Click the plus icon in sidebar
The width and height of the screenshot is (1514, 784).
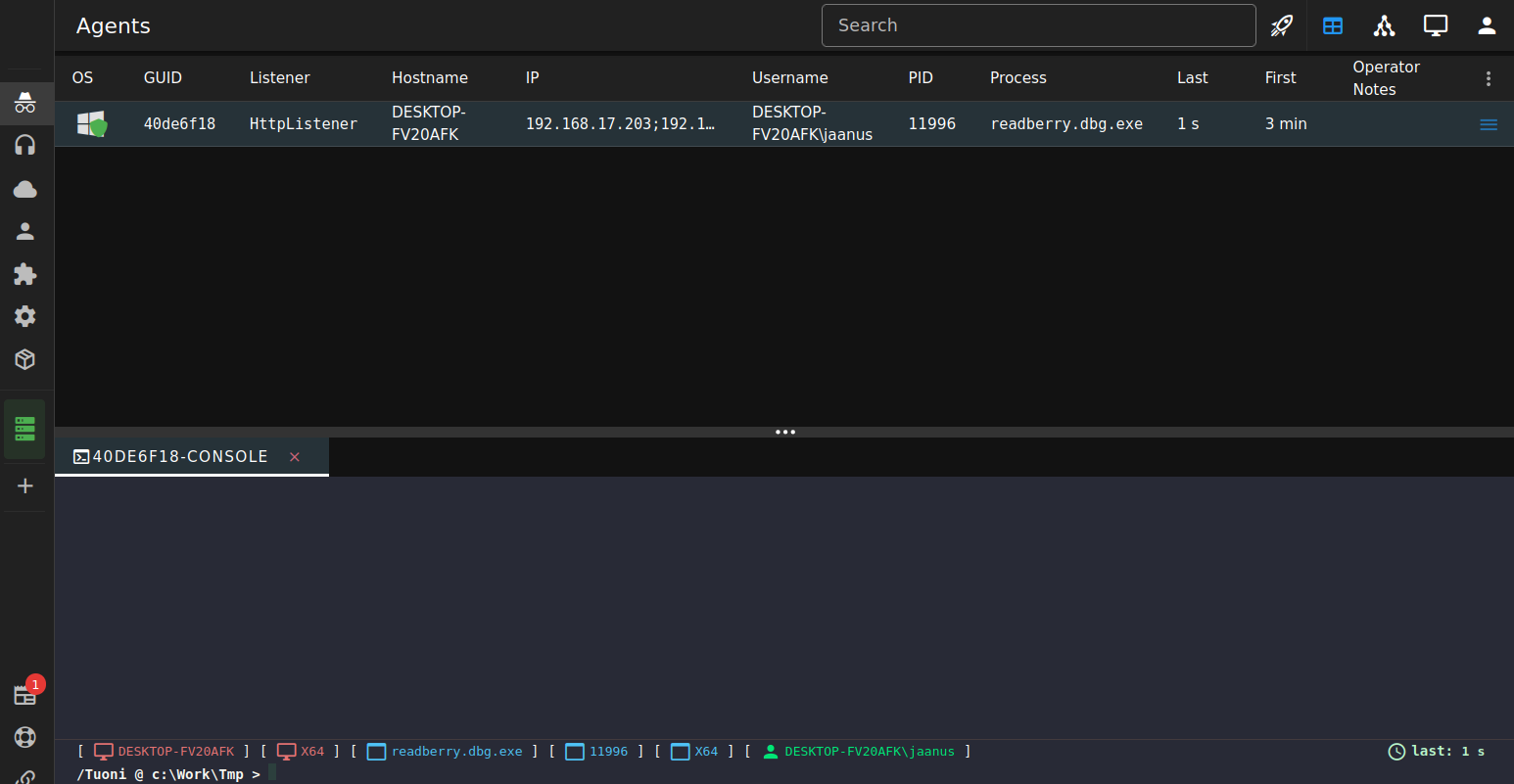coord(25,485)
